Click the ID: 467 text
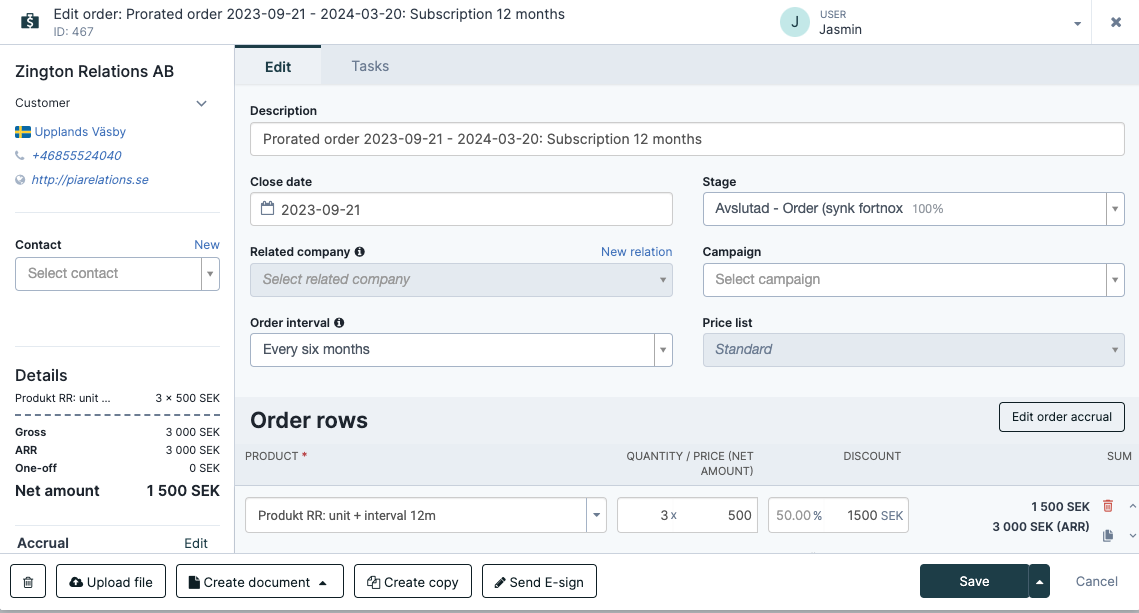1139x613 pixels. 73,32
